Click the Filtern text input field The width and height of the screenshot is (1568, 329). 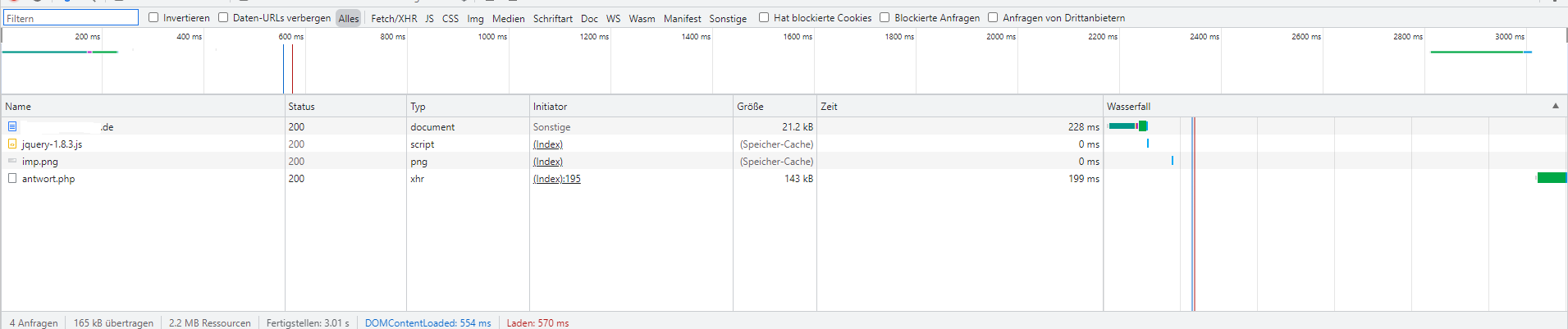[x=71, y=18]
